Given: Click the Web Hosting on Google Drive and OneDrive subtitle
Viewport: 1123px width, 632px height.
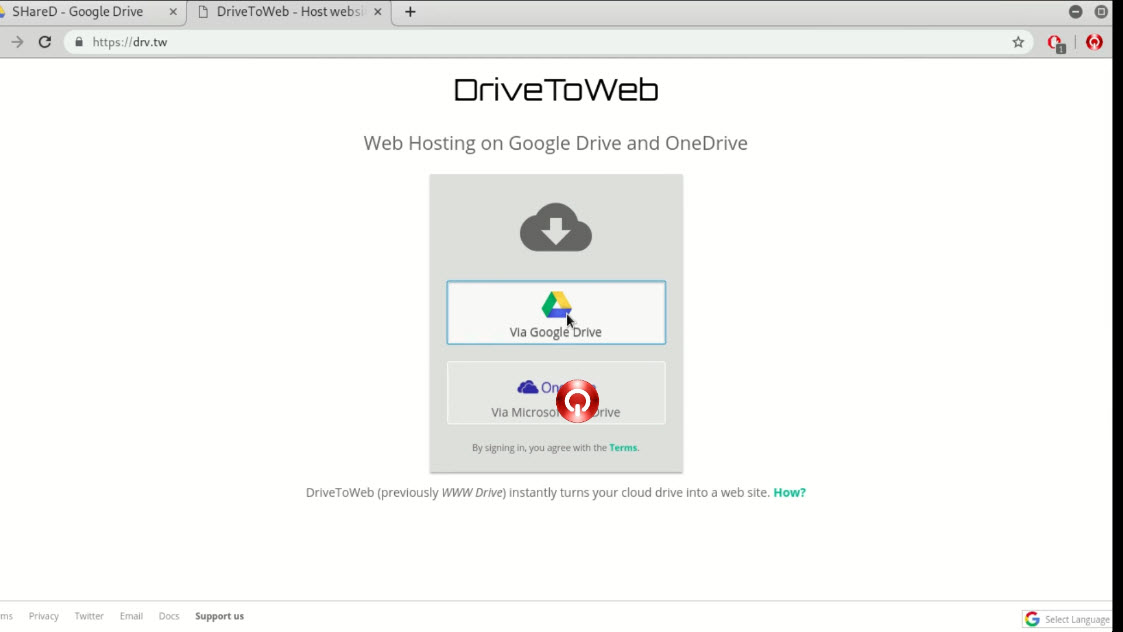Looking at the screenshot, I should (556, 143).
